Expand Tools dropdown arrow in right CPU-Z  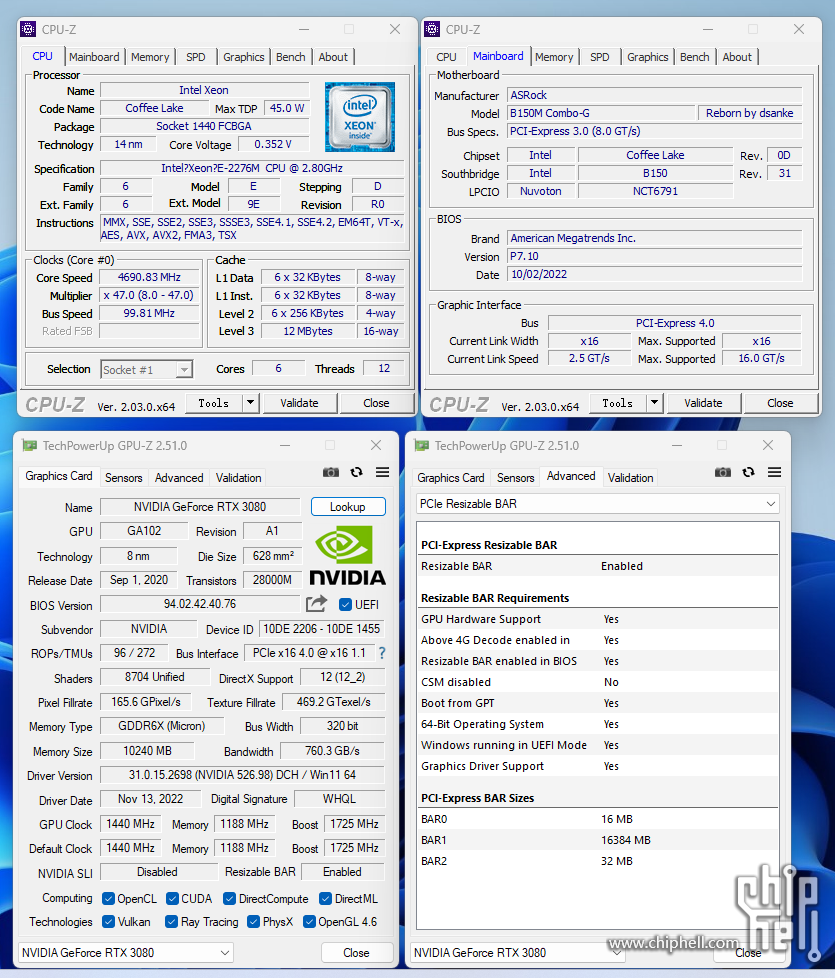[x=655, y=403]
